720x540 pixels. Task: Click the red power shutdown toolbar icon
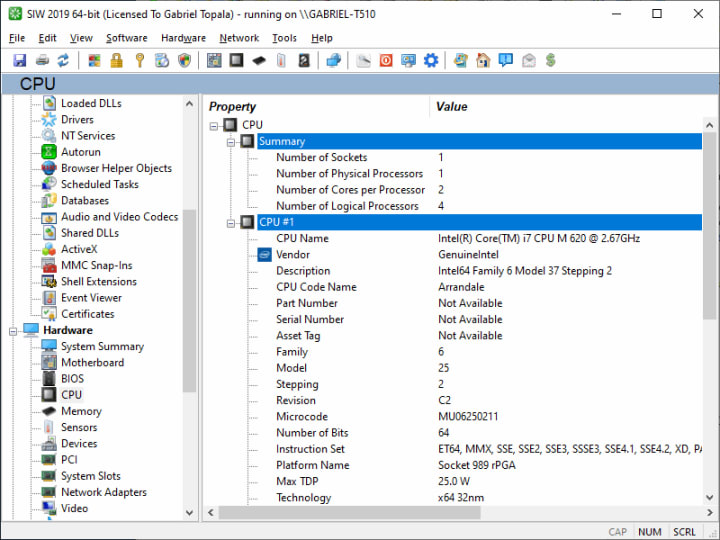tap(386, 60)
